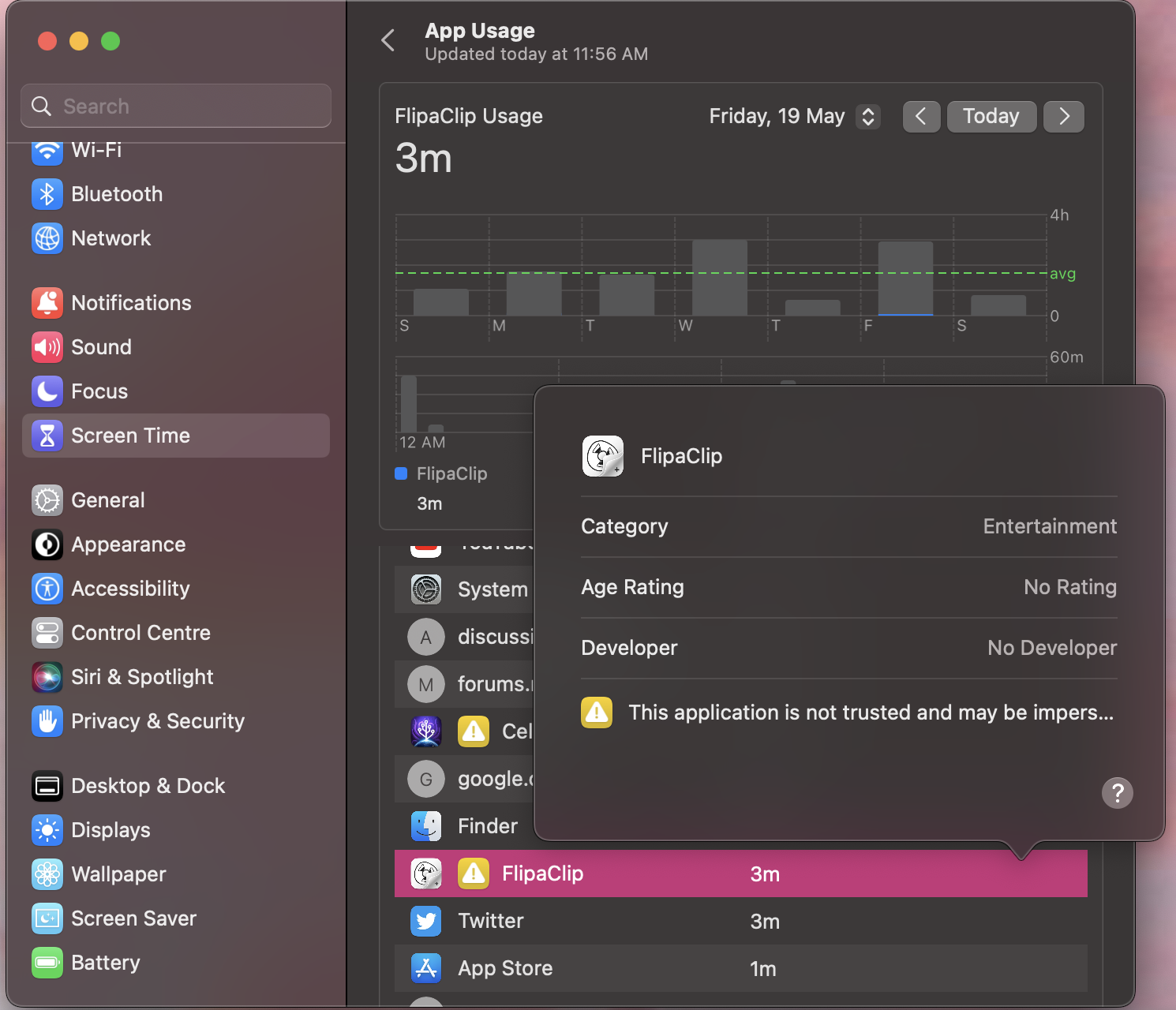Click the Sound speaker icon
Image resolution: width=1176 pixels, height=1010 pixels.
(x=47, y=347)
